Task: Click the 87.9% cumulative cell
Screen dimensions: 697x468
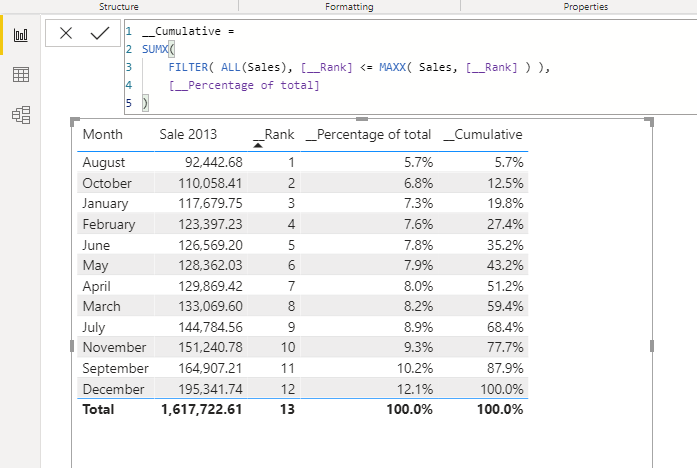Action: [505, 368]
